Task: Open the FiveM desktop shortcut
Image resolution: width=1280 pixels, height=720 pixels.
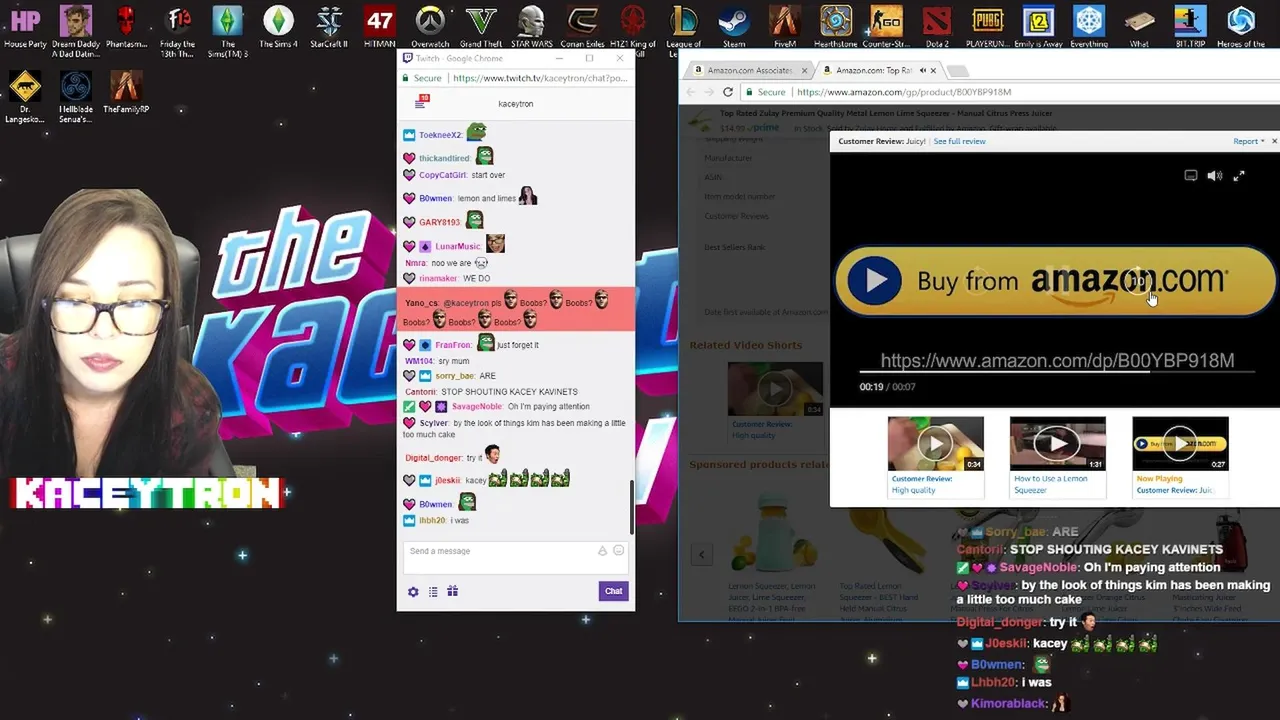Action: [785, 26]
